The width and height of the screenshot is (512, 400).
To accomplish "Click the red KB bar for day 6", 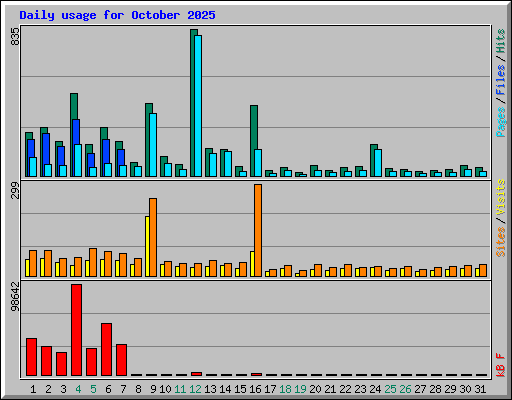I will [106, 349].
